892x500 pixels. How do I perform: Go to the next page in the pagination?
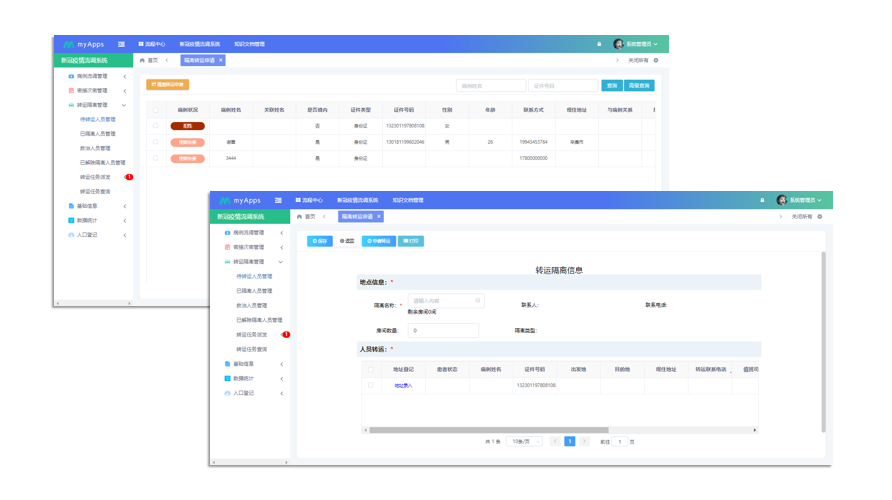point(585,441)
